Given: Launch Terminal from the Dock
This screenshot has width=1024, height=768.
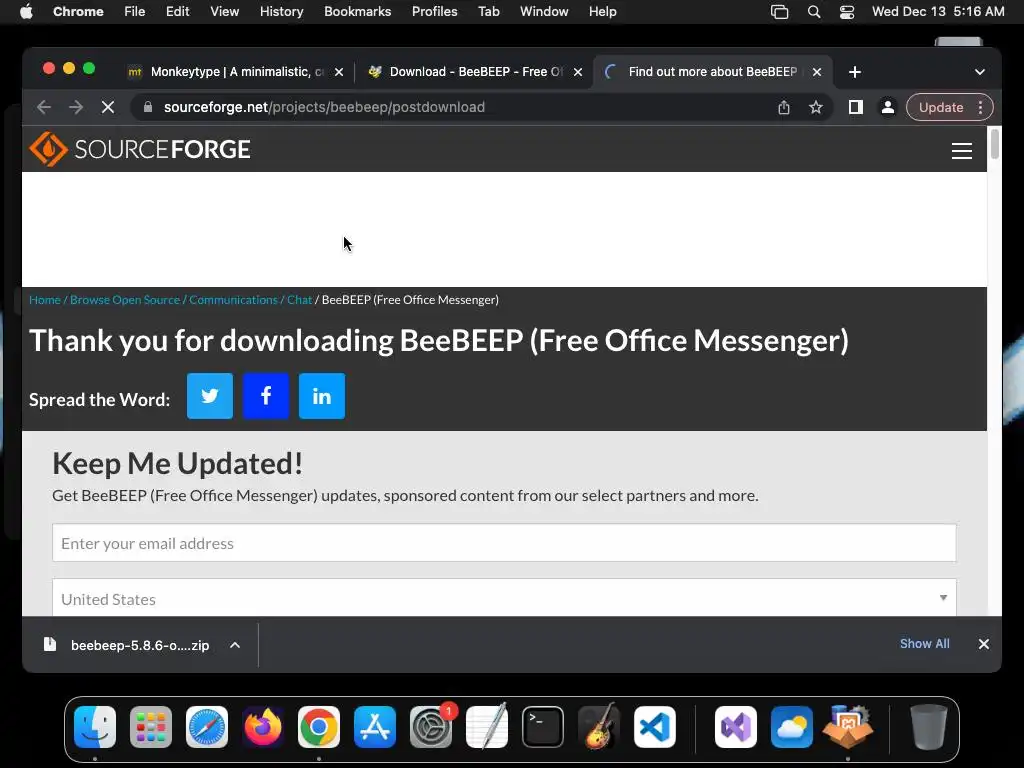Looking at the screenshot, I should (x=543, y=727).
